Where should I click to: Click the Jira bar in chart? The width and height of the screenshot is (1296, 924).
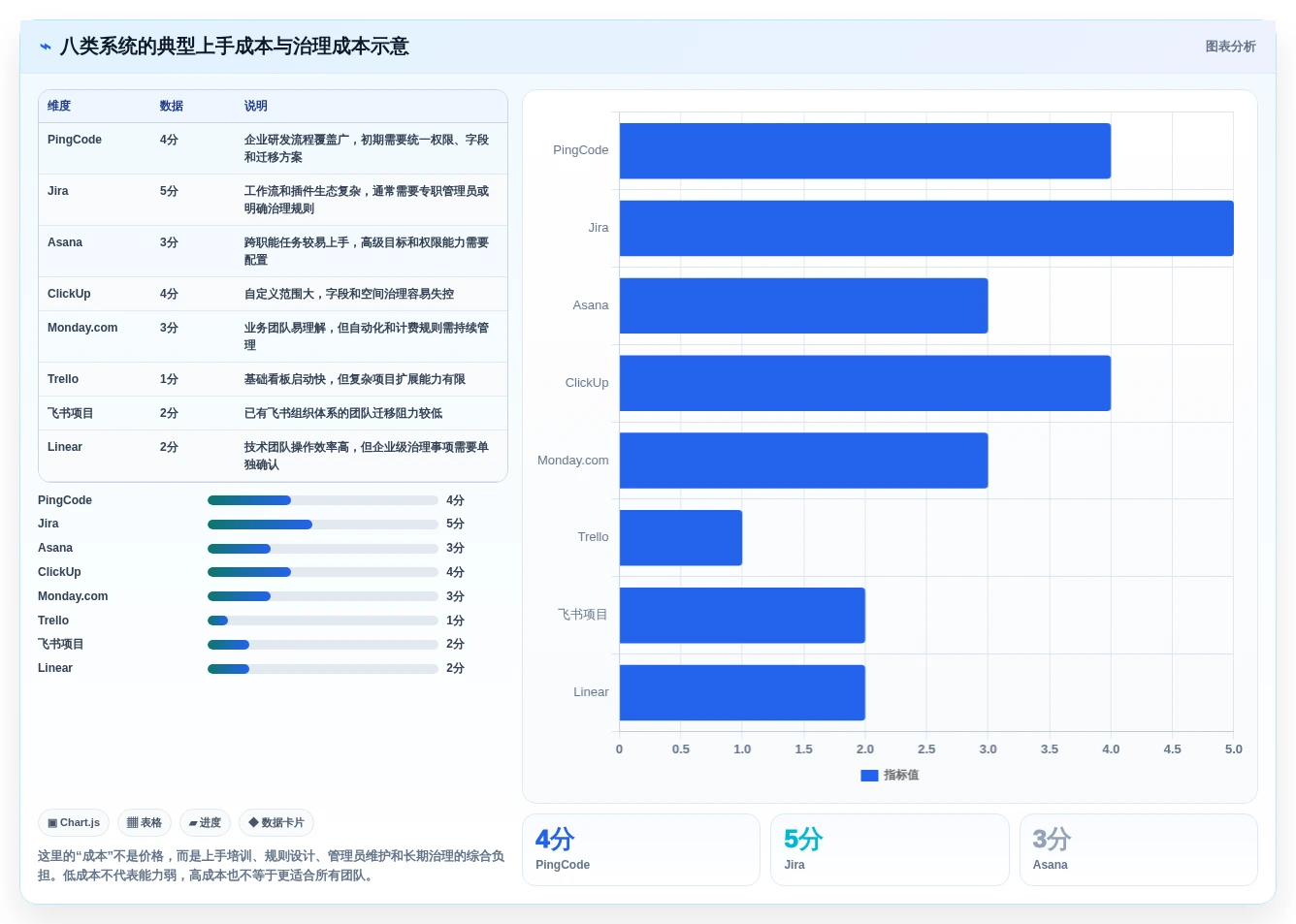[x=926, y=229]
